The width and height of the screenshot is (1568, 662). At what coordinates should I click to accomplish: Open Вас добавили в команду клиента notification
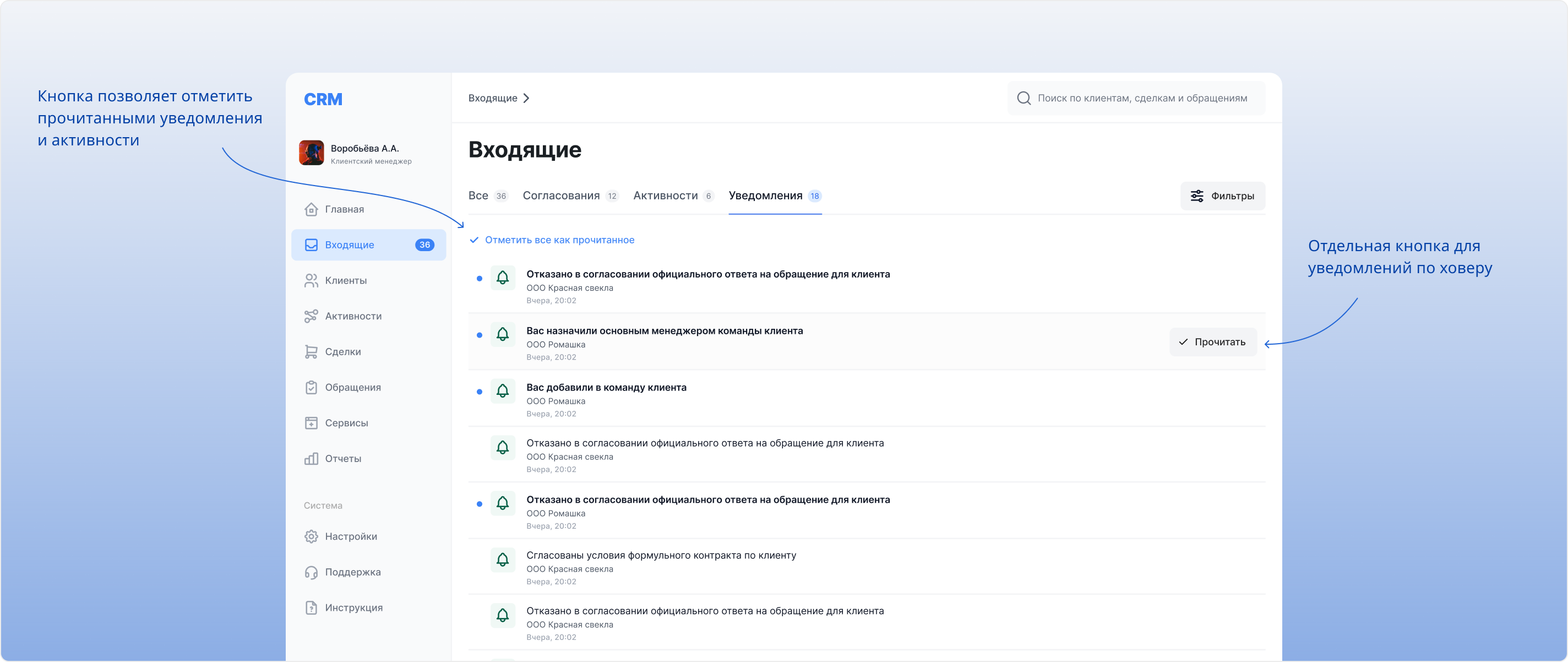pos(867,399)
